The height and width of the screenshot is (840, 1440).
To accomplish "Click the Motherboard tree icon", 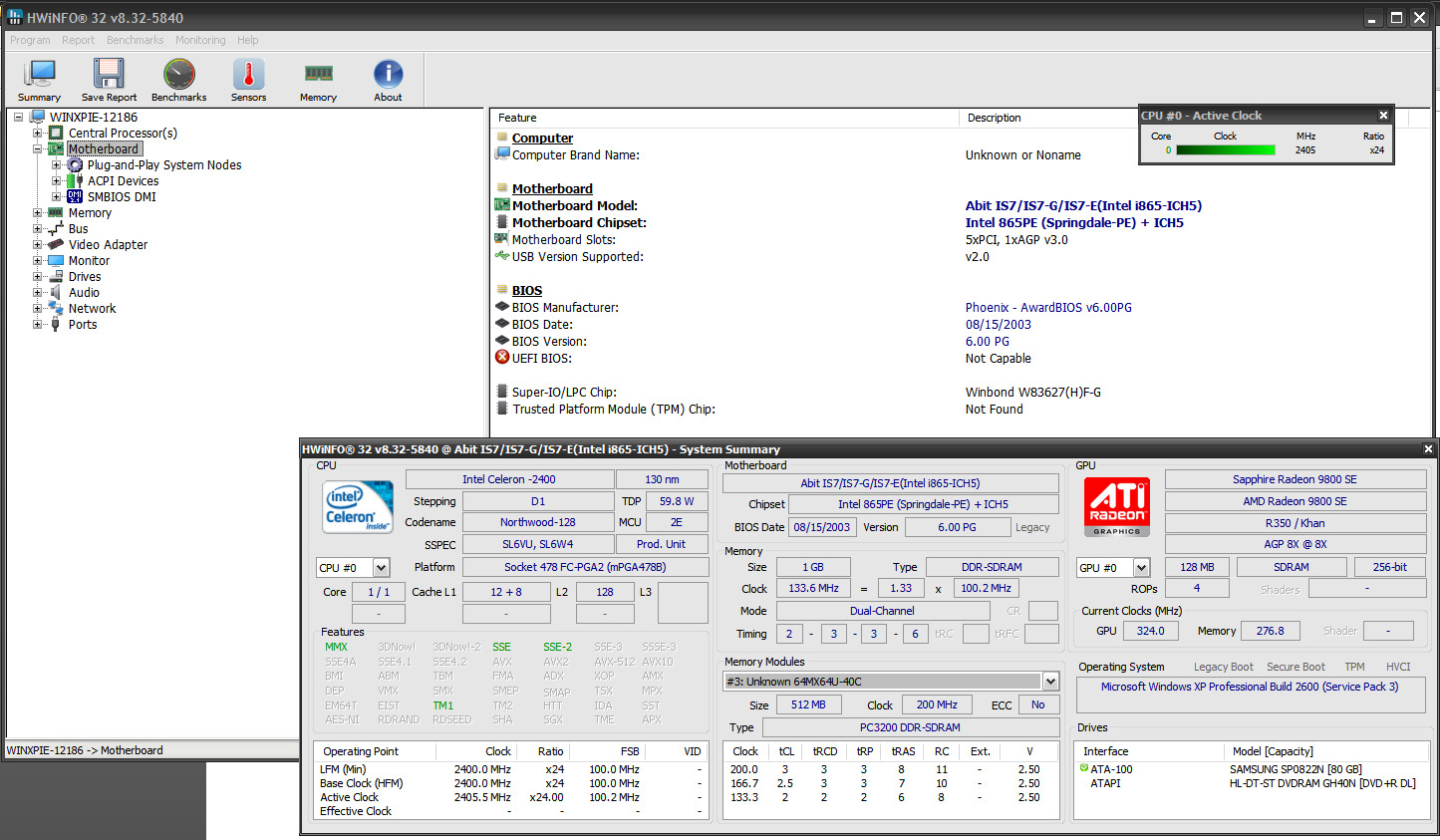I will pyautogui.click(x=56, y=148).
